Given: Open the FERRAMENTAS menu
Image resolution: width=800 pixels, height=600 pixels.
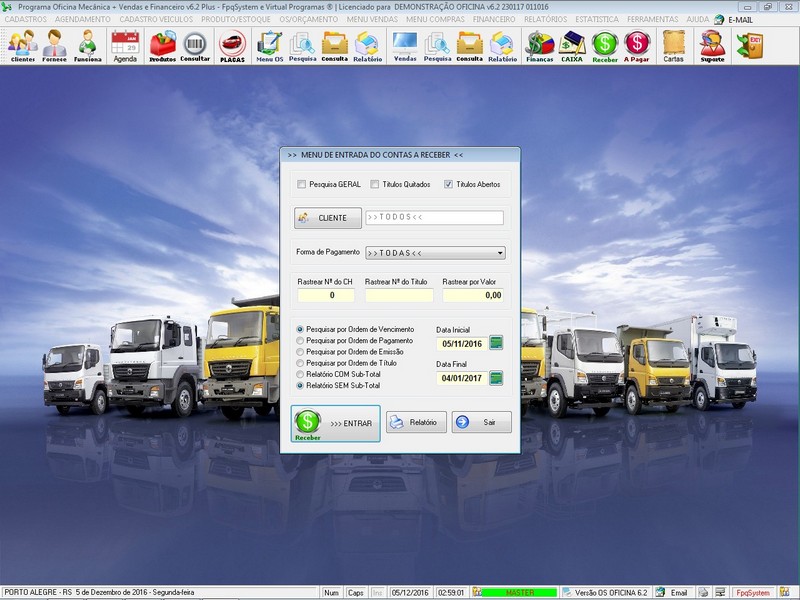Looking at the screenshot, I should (653, 19).
